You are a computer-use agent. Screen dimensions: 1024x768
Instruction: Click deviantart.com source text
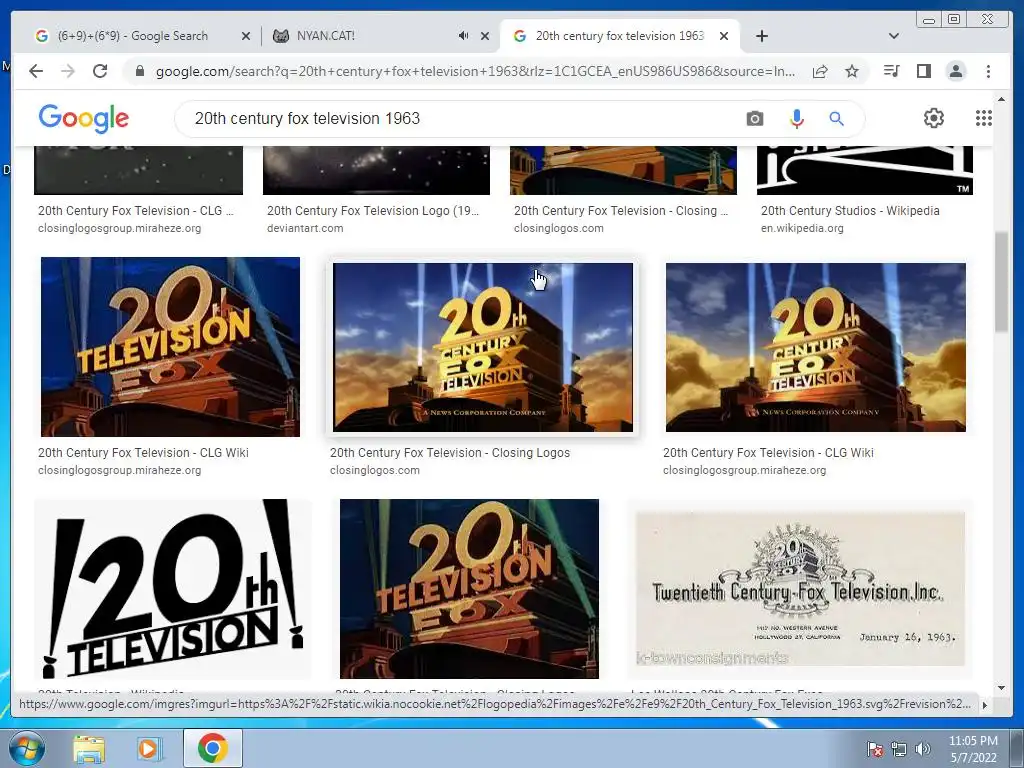pos(304,229)
